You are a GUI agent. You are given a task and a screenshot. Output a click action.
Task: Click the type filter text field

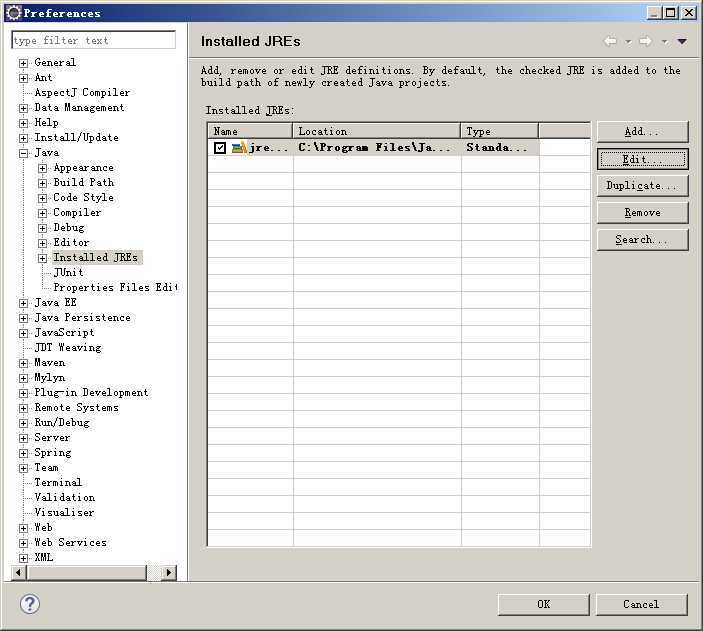pos(93,40)
